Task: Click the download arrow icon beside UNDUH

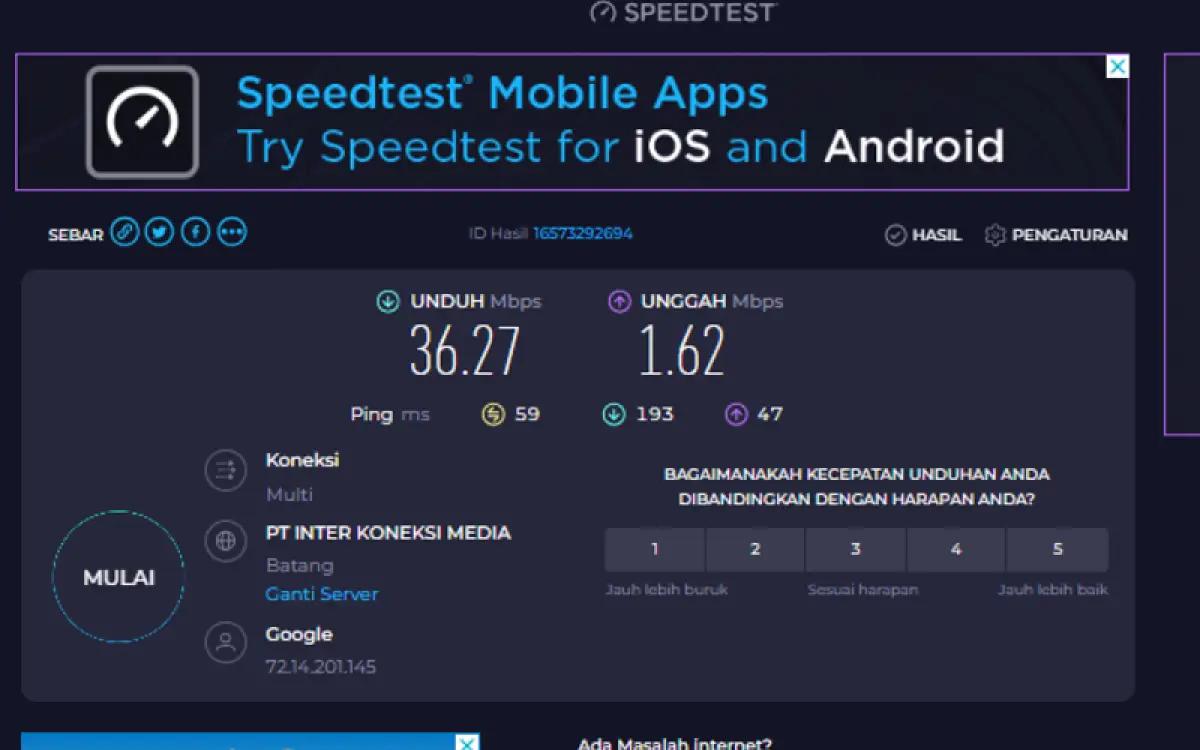Action: pyautogui.click(x=387, y=301)
